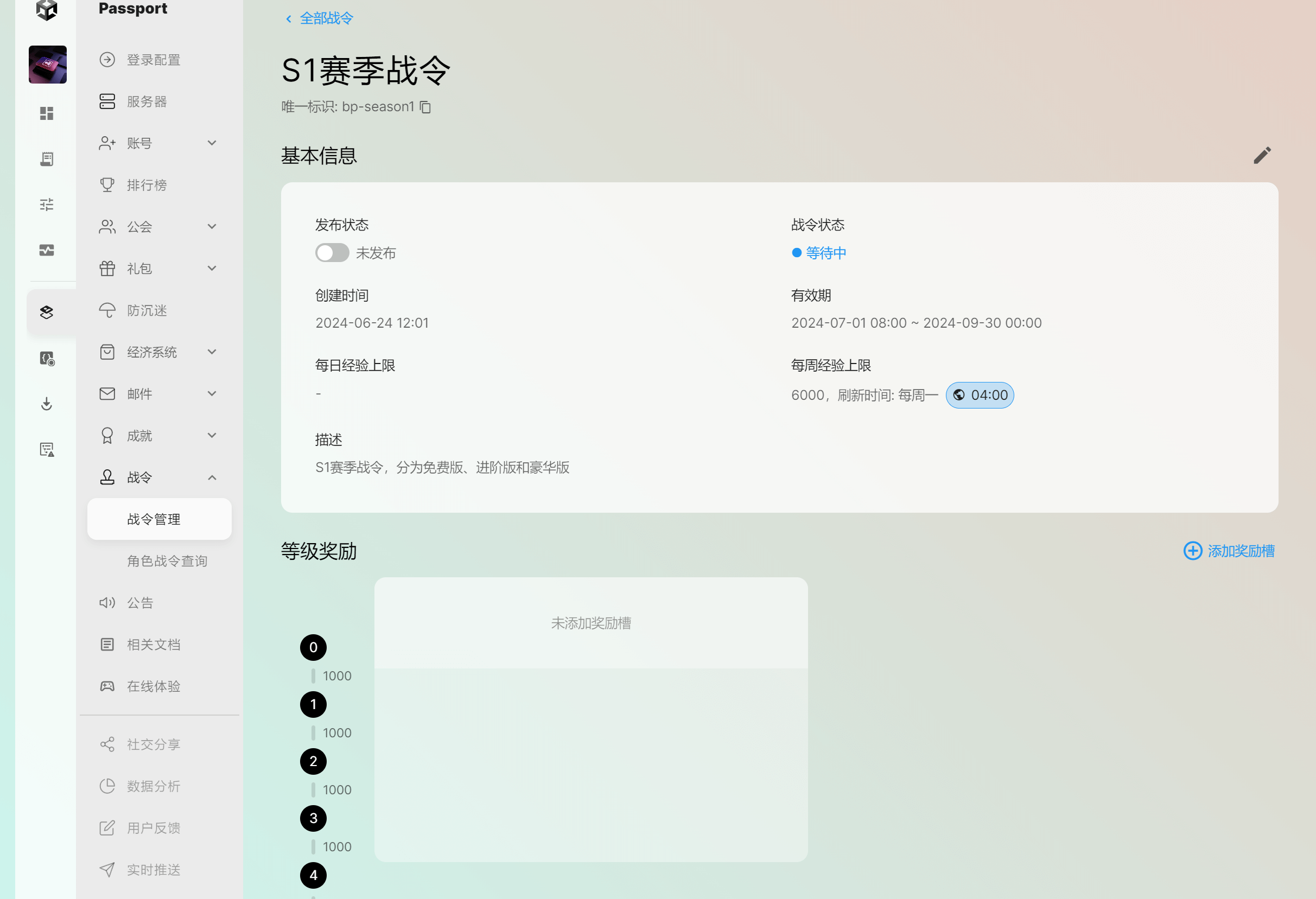Toggle the 未发布 publish status switch
This screenshot has height=899, width=1316.
tap(332, 252)
